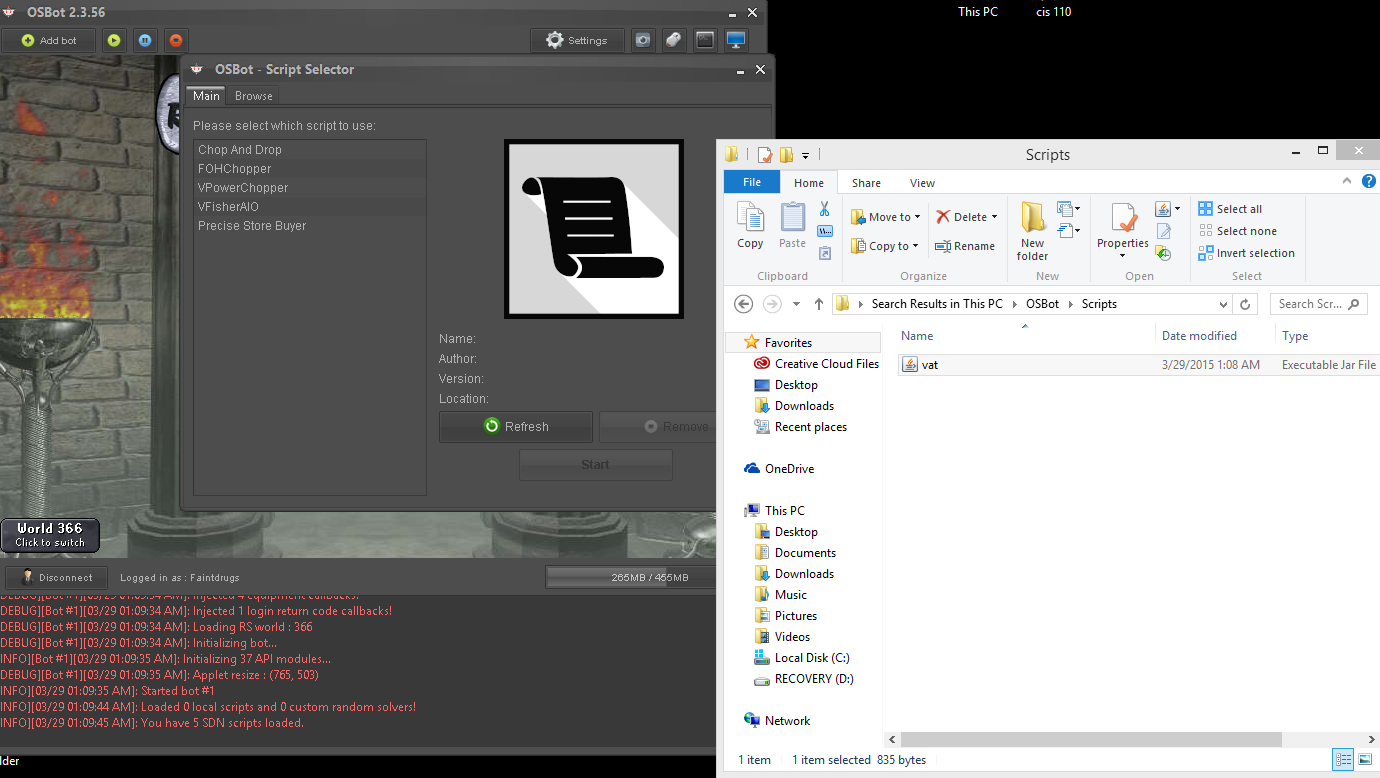
Task: Open the address bar history dropdown
Action: 1223,304
